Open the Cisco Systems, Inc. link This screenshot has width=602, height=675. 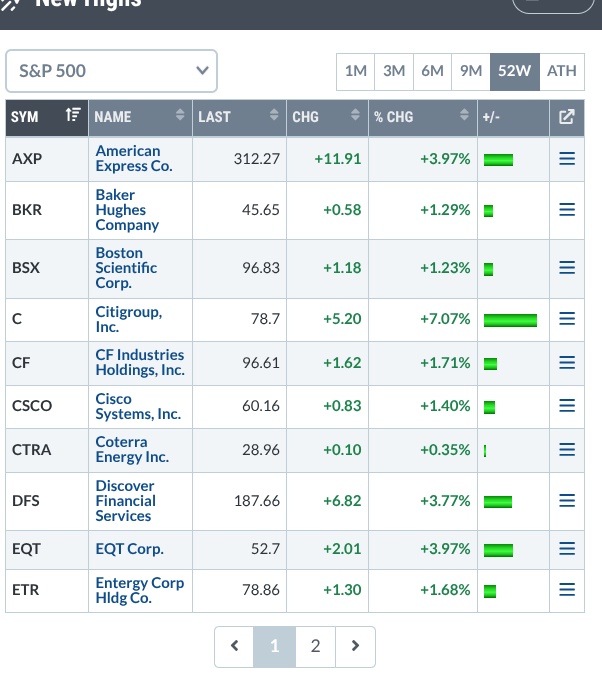click(x=138, y=406)
